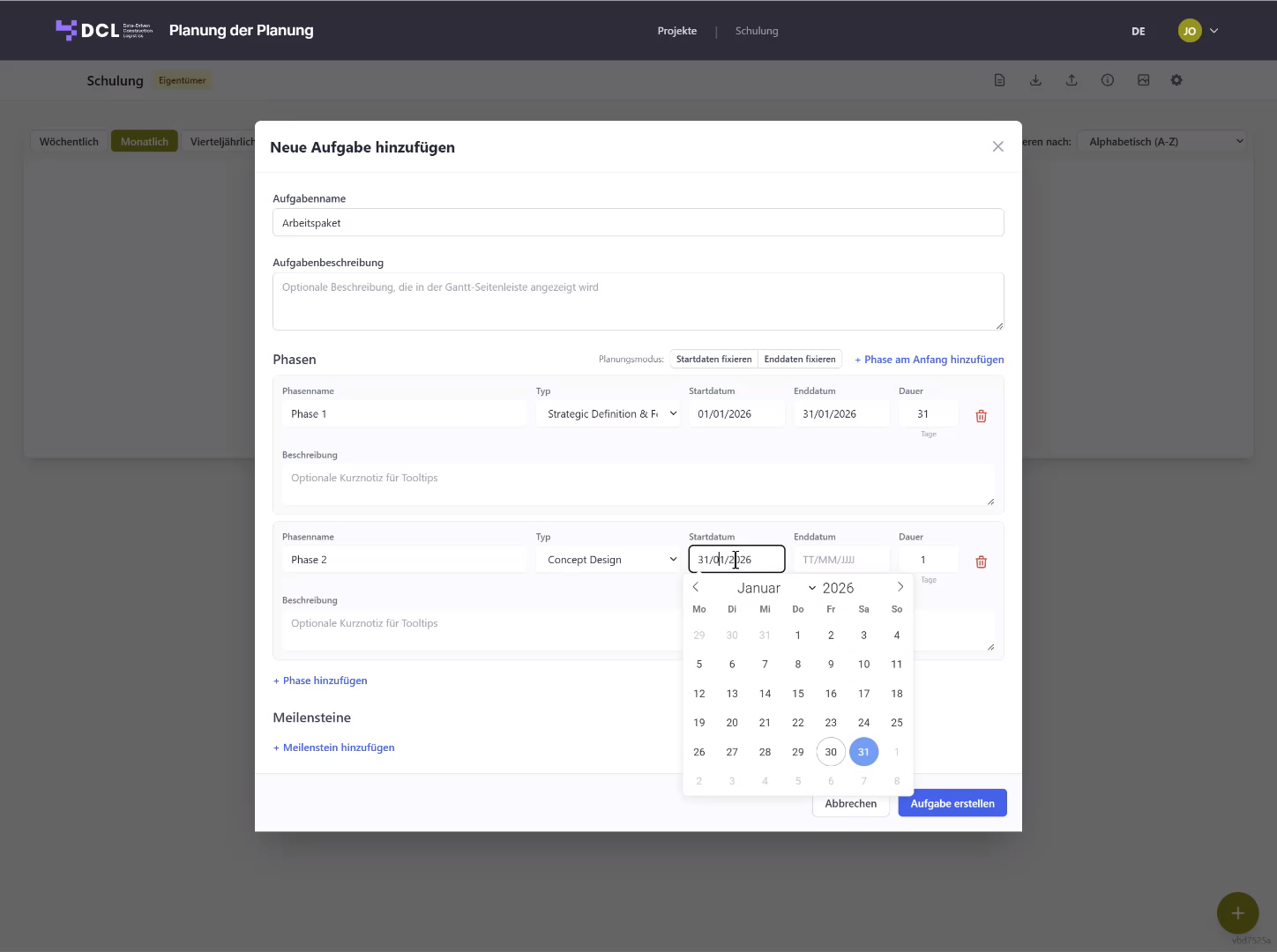
Task: Click the Aufgabe erstellen button
Action: click(952, 803)
